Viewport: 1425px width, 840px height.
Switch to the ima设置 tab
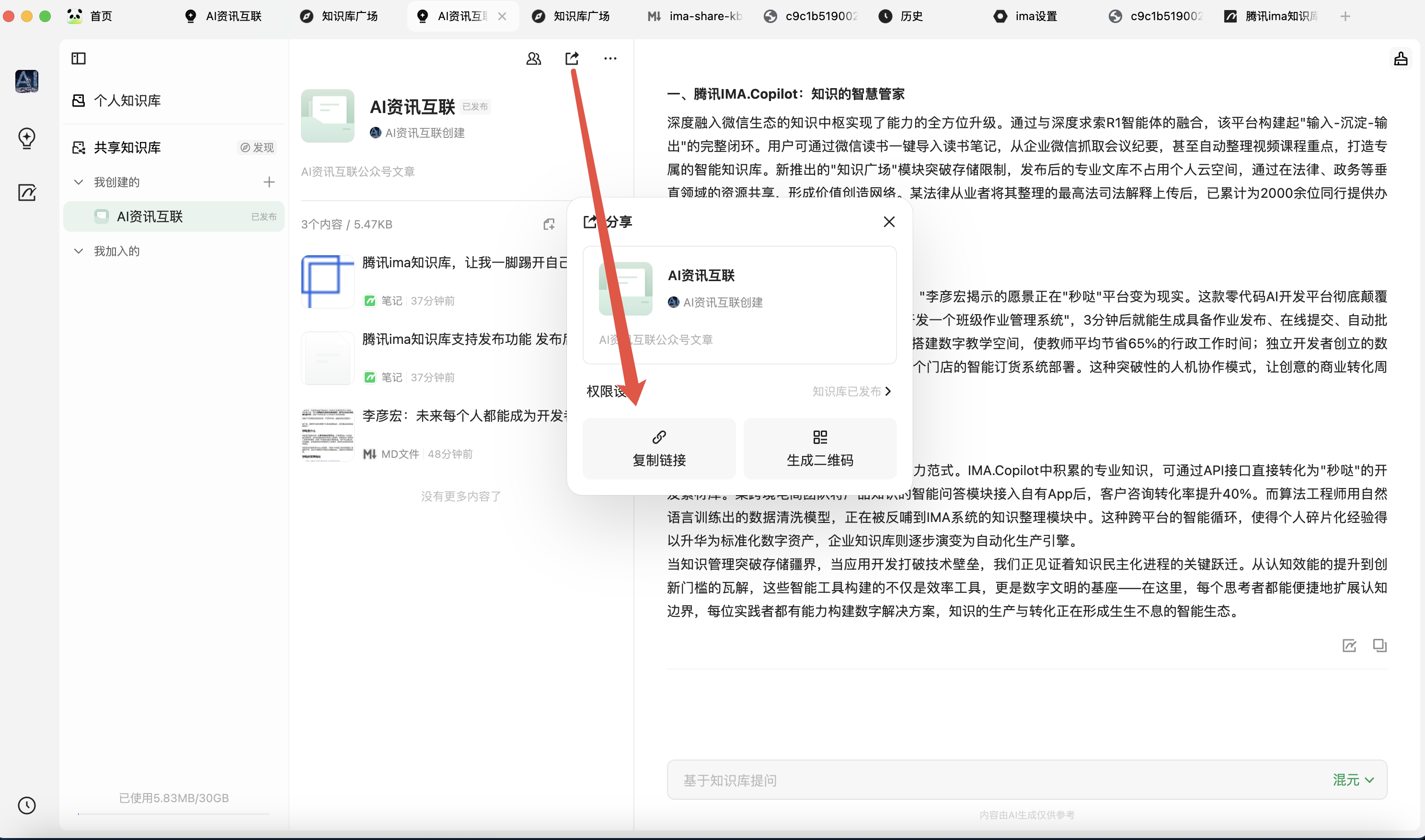[x=1026, y=16]
